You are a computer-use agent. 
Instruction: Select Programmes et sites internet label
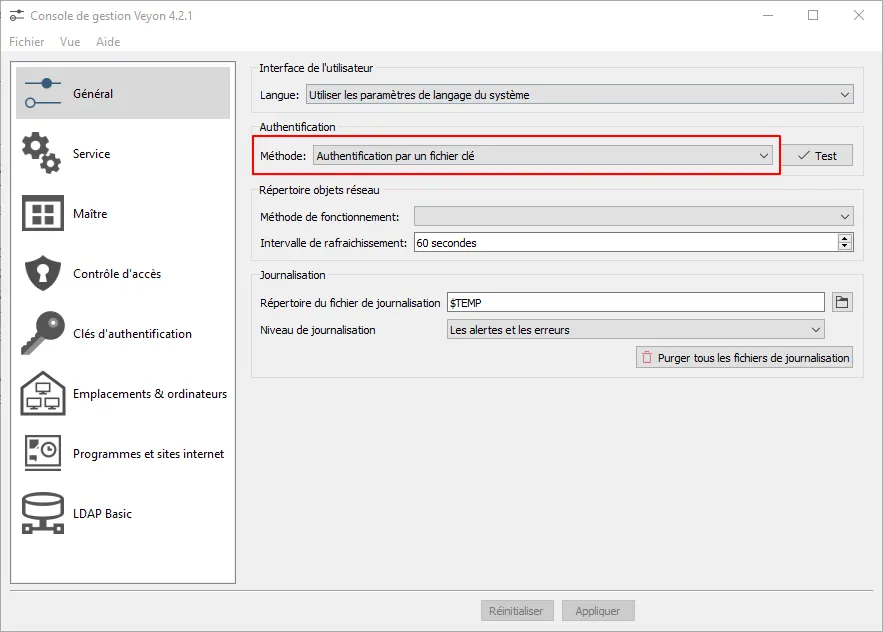click(x=149, y=453)
